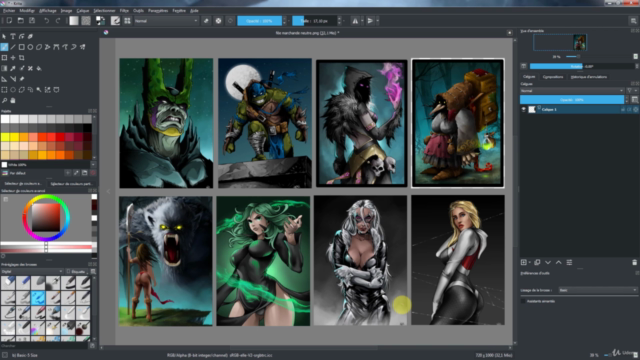Switch to Historique d'annulations tab
640x360 pixels.
click(589, 77)
